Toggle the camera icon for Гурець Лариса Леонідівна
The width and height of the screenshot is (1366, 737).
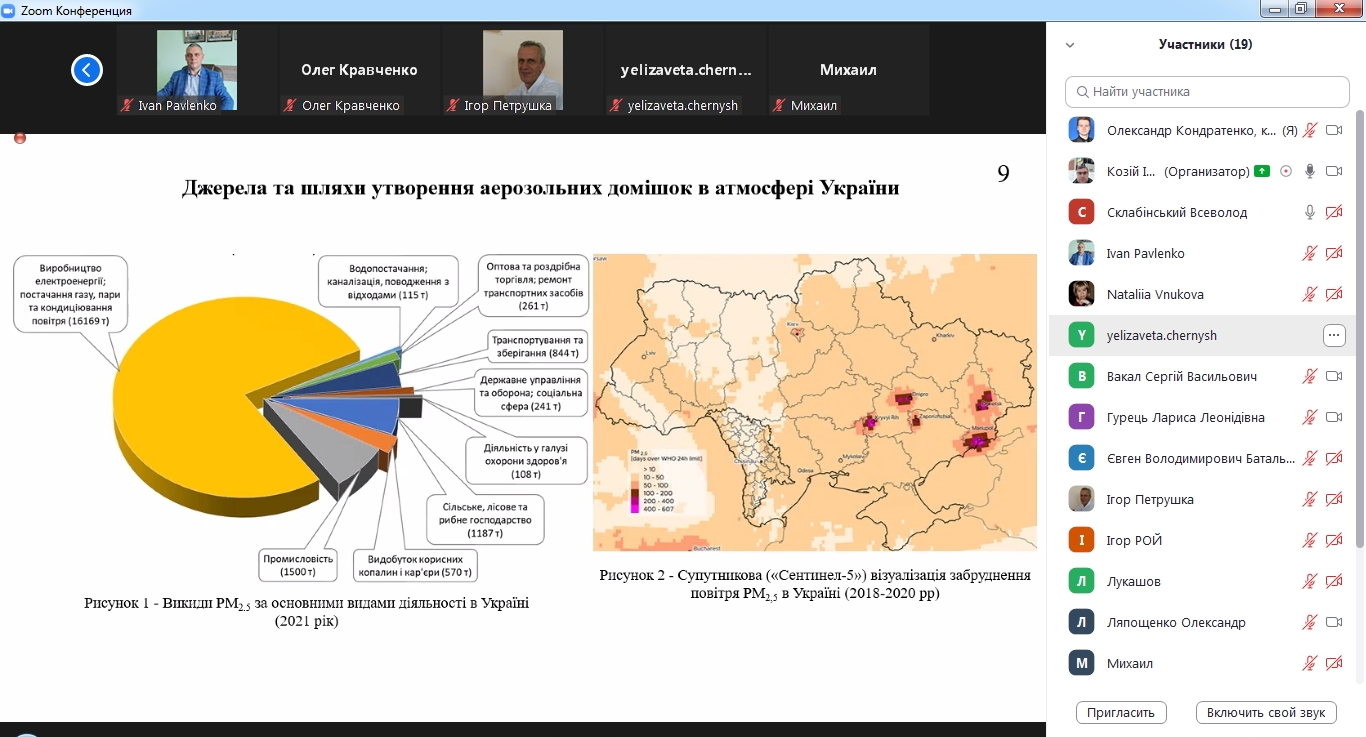tap(1333, 417)
